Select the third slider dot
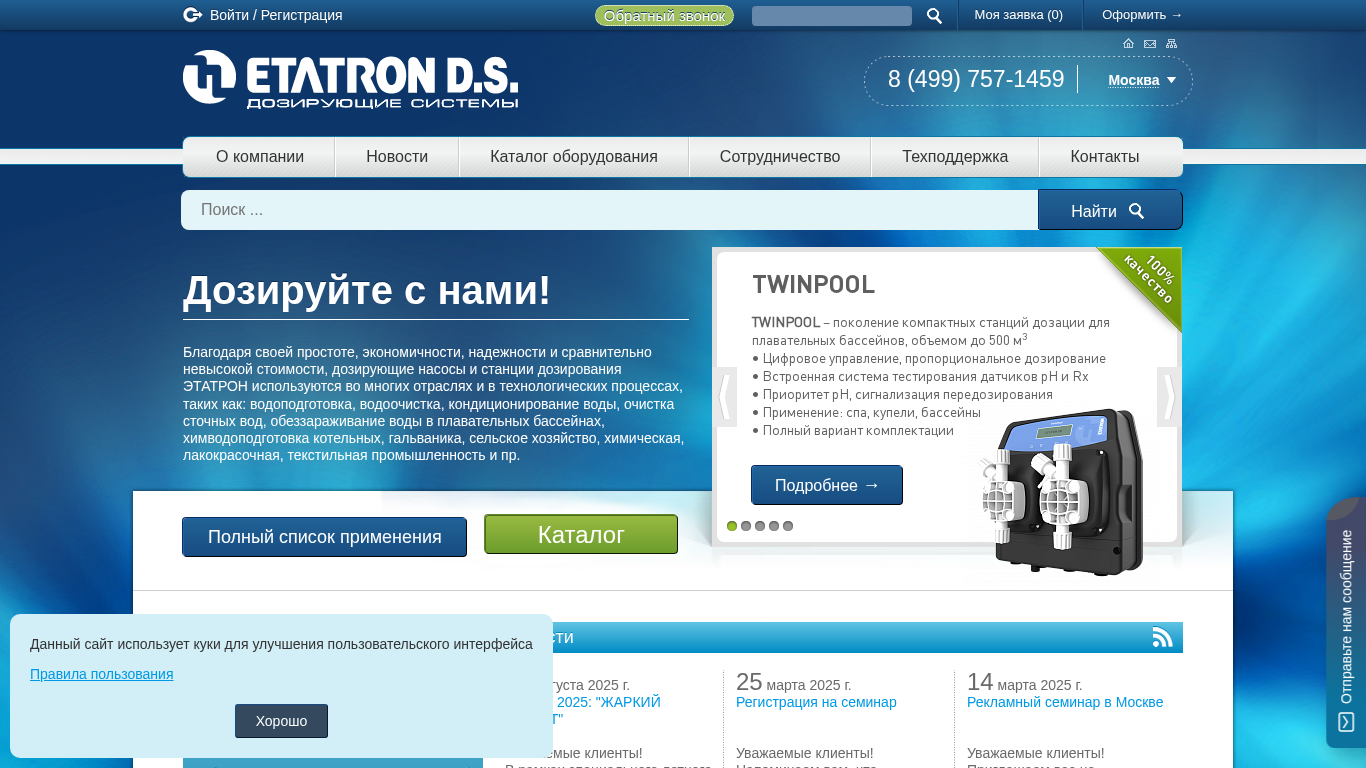 760,526
